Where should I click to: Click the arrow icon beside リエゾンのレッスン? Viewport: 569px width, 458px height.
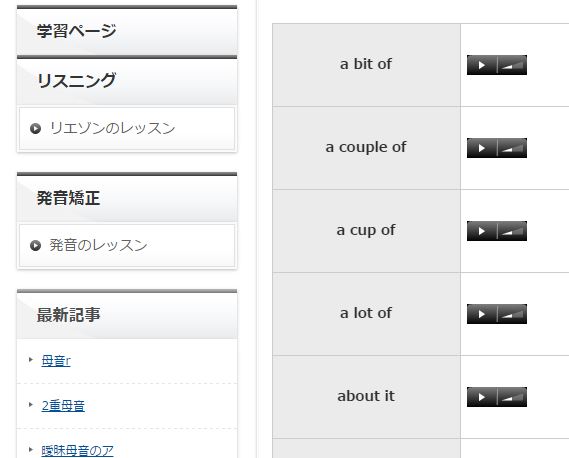(35, 128)
